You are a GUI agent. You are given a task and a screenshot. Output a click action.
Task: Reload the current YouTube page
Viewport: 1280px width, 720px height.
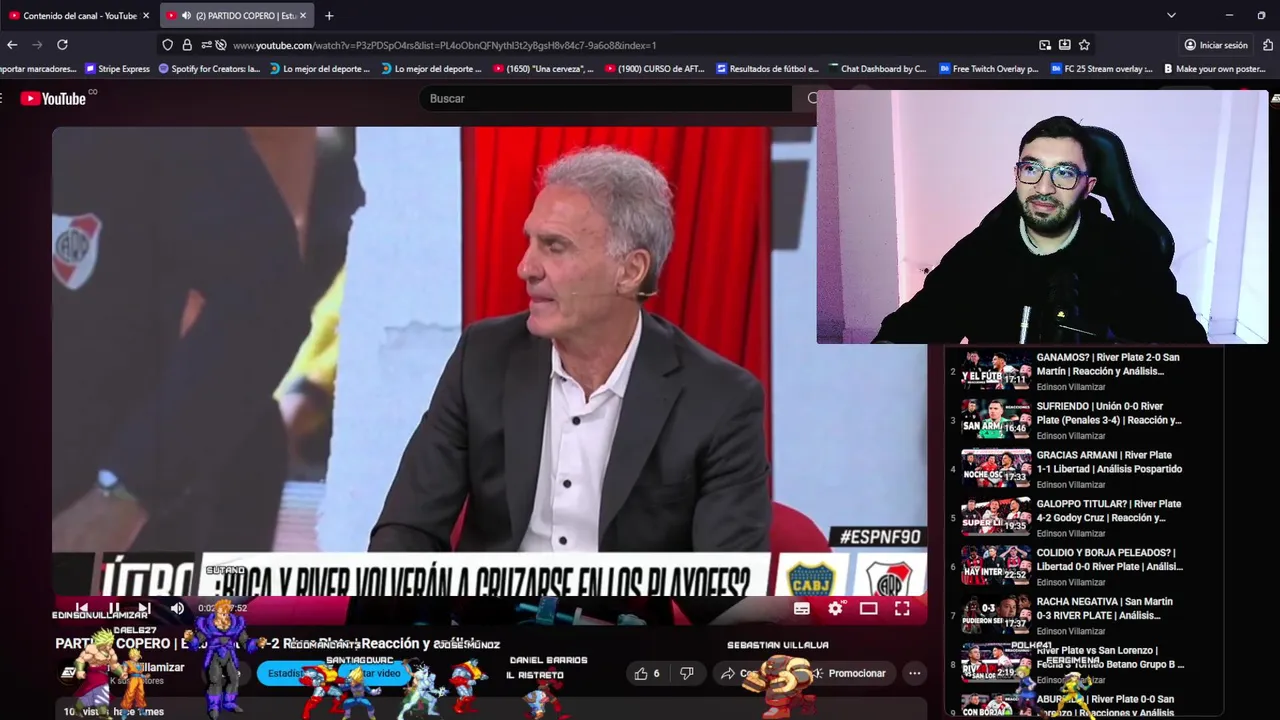[x=62, y=45]
